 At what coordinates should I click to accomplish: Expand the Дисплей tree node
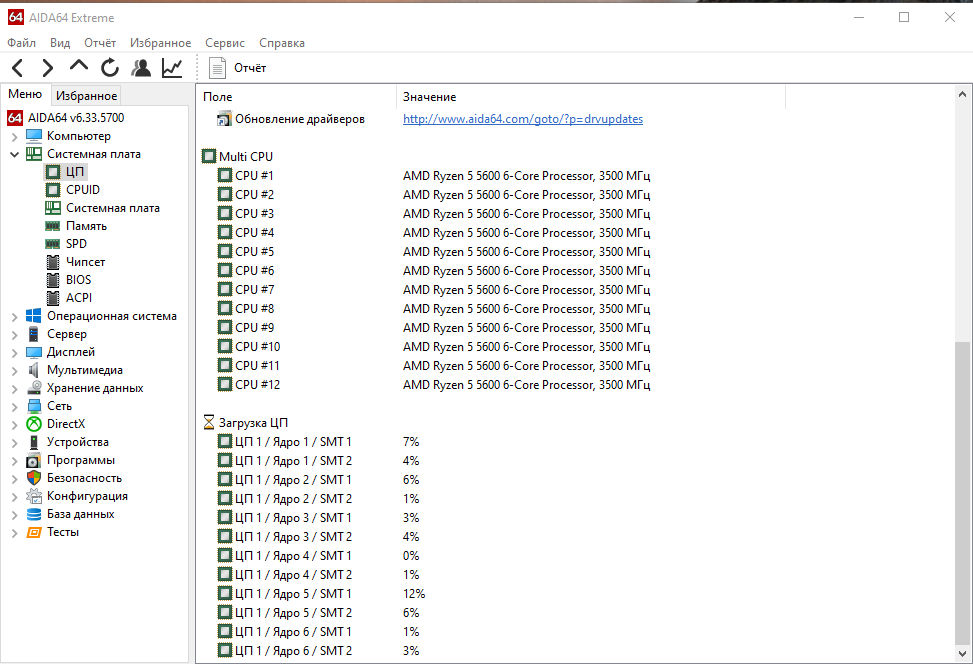pos(14,352)
